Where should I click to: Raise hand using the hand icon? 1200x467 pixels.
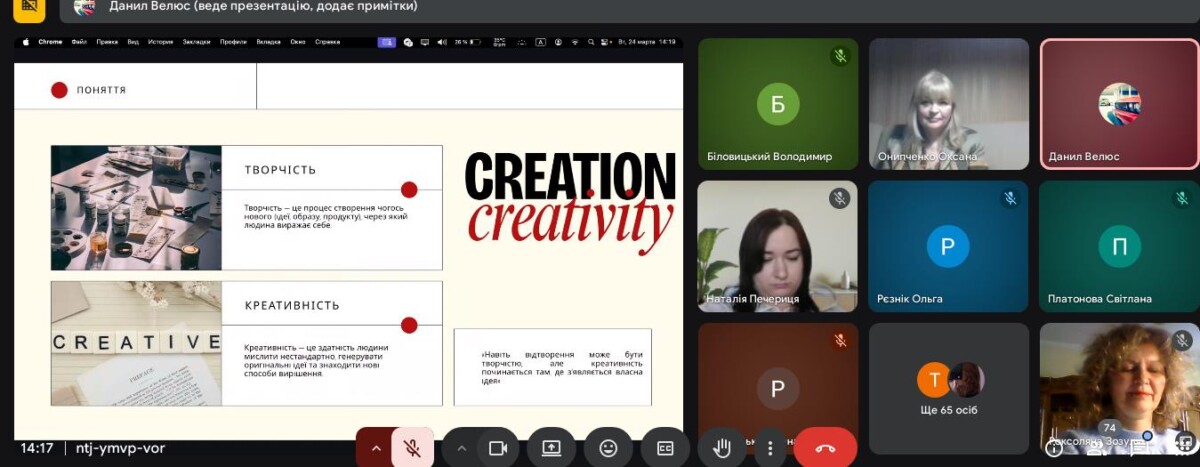click(721, 448)
